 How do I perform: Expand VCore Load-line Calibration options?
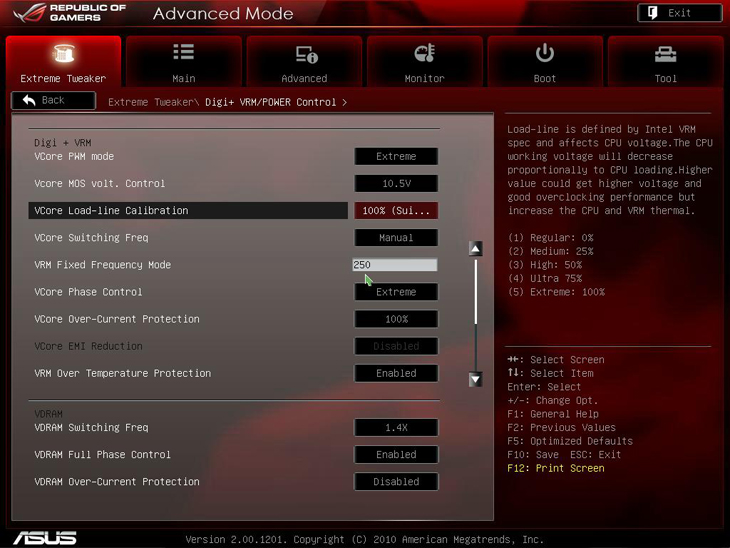tap(396, 211)
